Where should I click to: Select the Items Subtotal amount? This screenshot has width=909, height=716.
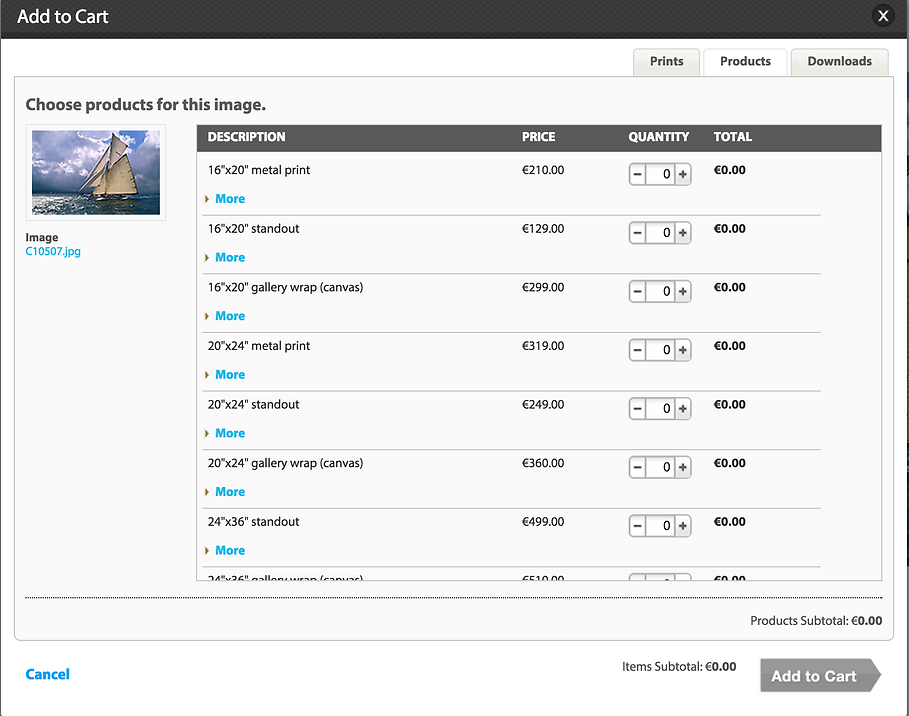721,667
